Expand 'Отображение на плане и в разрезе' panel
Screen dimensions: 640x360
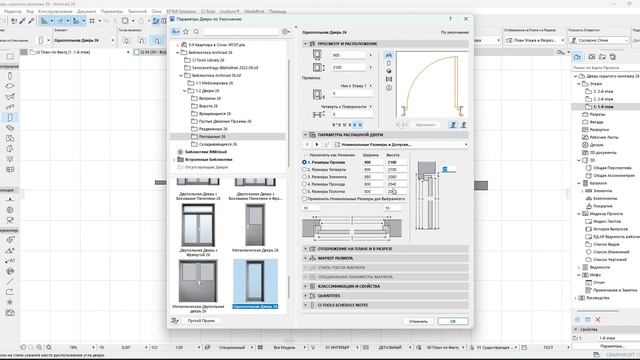tap(305, 249)
